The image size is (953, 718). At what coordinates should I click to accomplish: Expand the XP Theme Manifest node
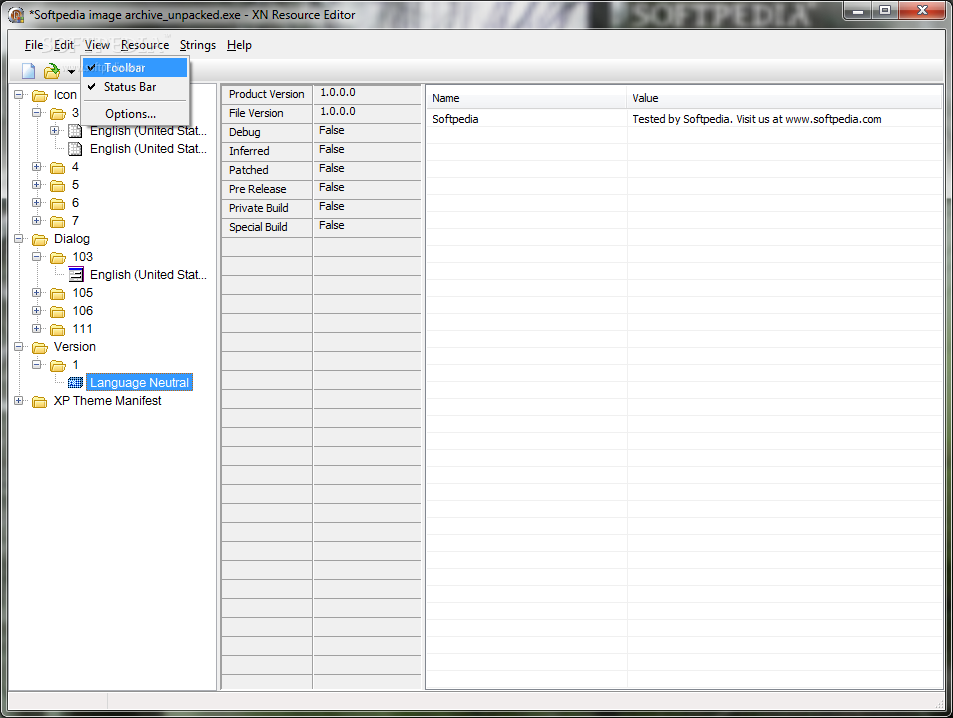pos(19,401)
